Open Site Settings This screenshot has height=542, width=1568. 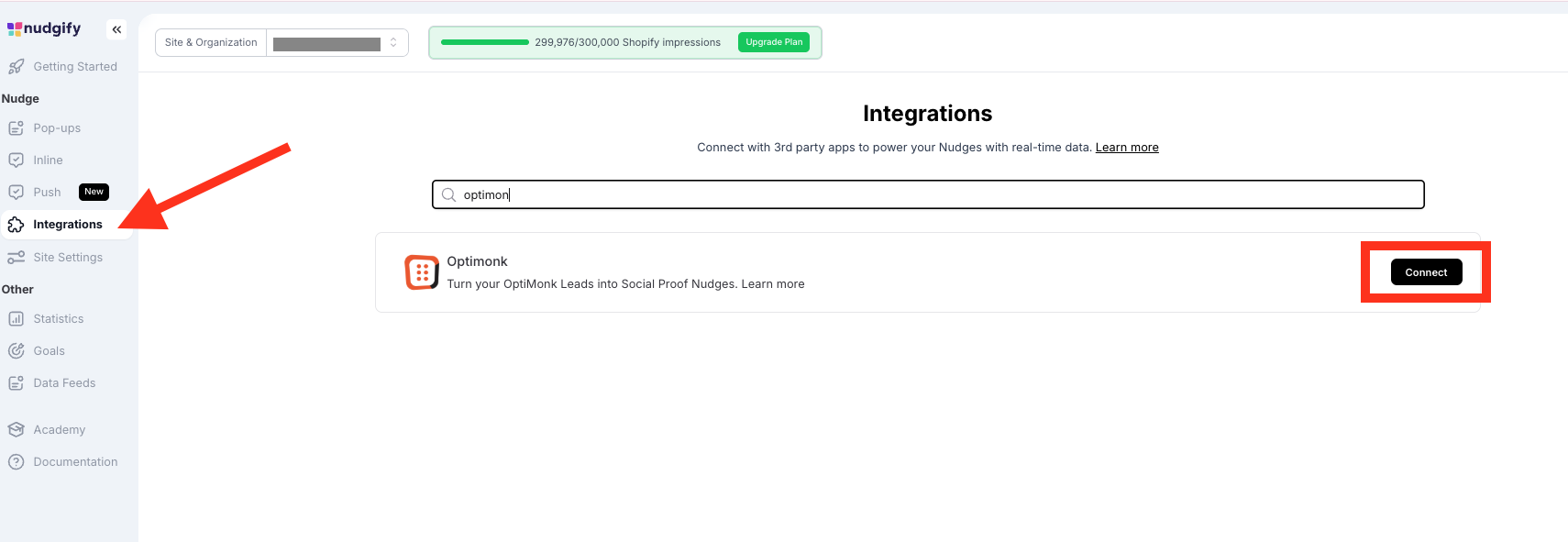[67, 258]
